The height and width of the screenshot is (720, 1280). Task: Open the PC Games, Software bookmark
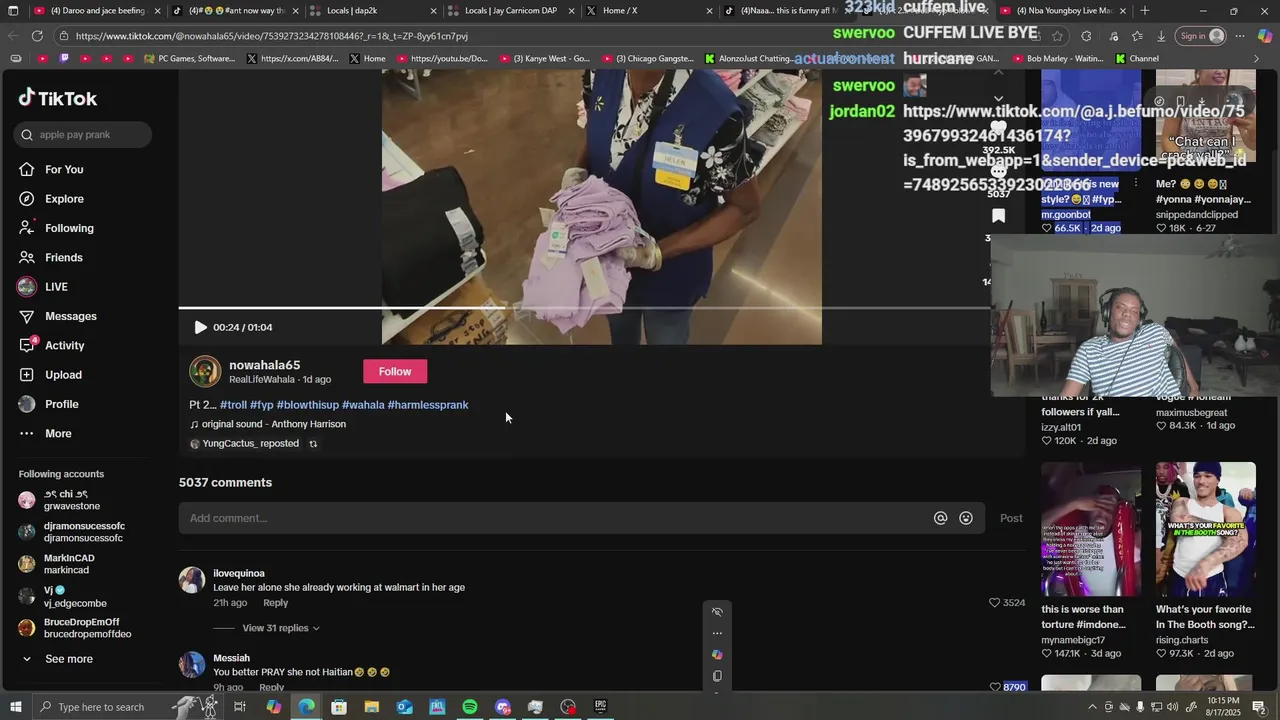190,59
